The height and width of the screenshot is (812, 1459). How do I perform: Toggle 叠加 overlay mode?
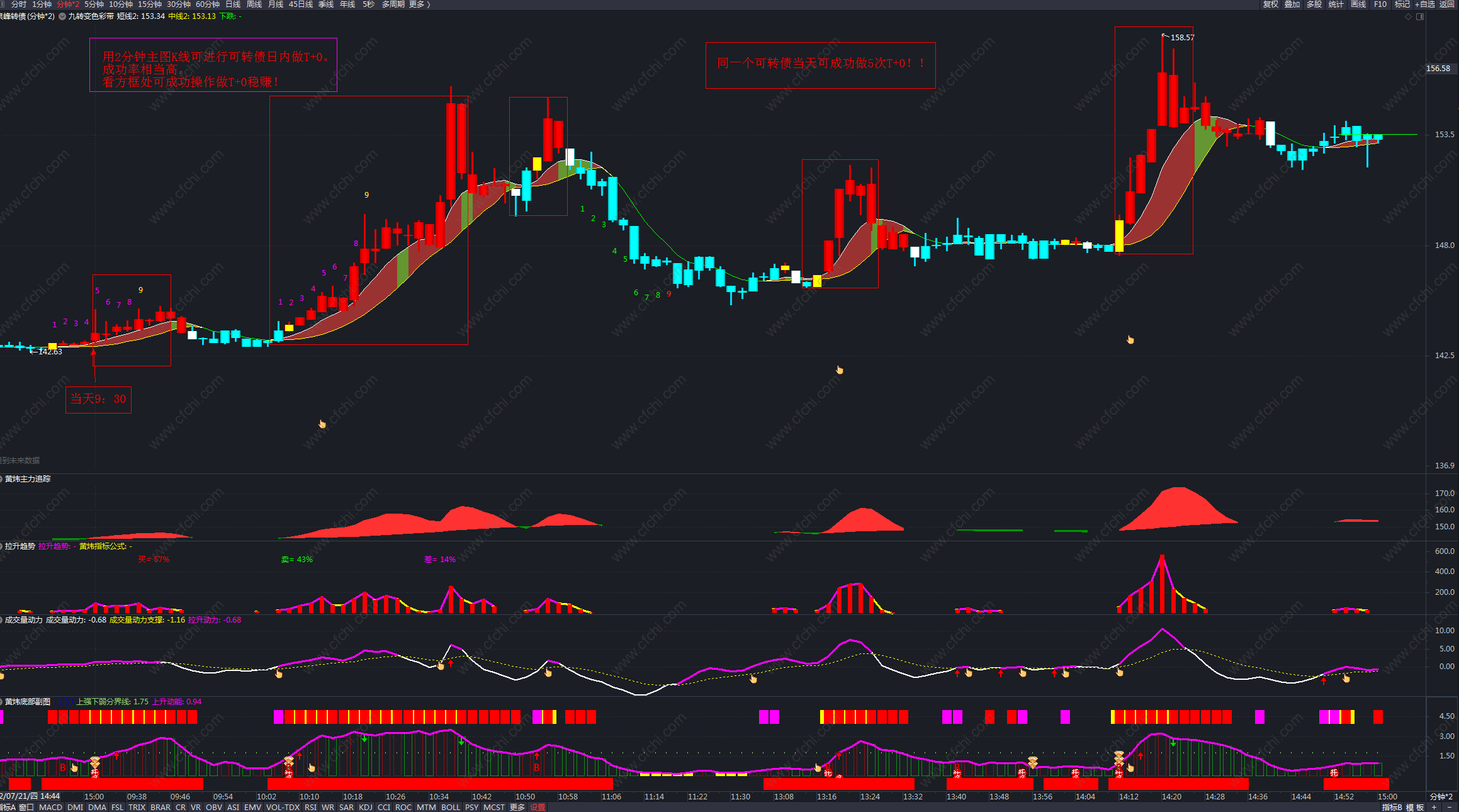(1292, 4)
